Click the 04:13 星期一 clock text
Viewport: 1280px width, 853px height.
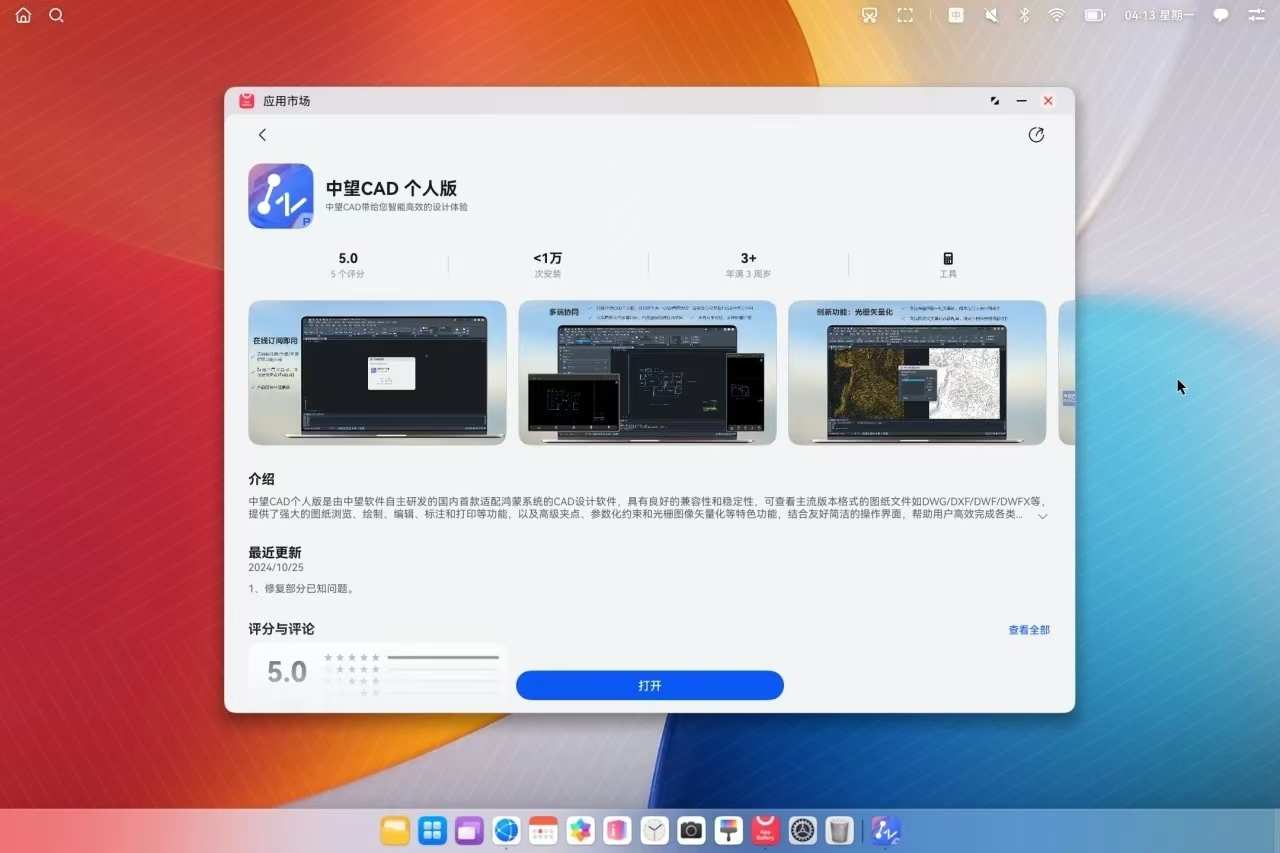coord(1159,15)
